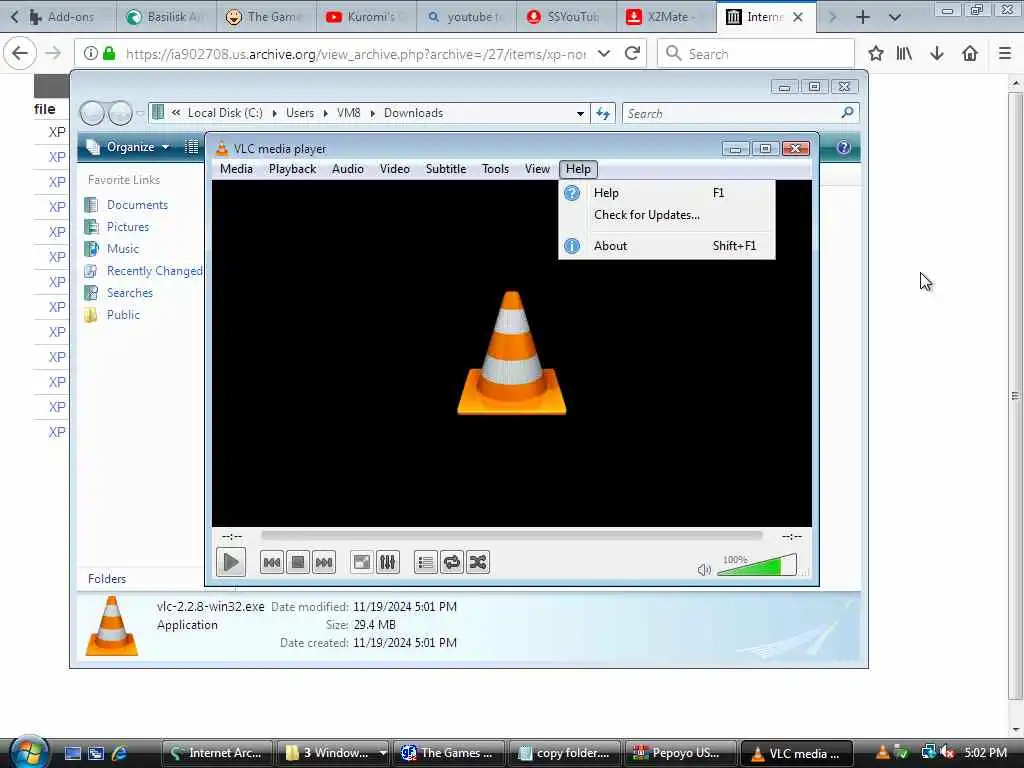Open the Playback menu
Viewport: 1024px width, 768px height.
[293, 169]
